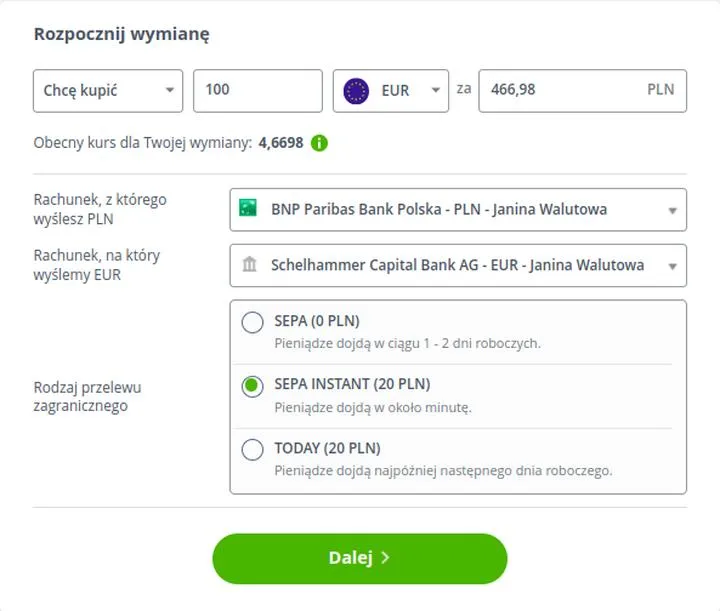Click the 'Pieniądze dojdą w około minutę' description
This screenshot has height=611, width=720.
373,407
